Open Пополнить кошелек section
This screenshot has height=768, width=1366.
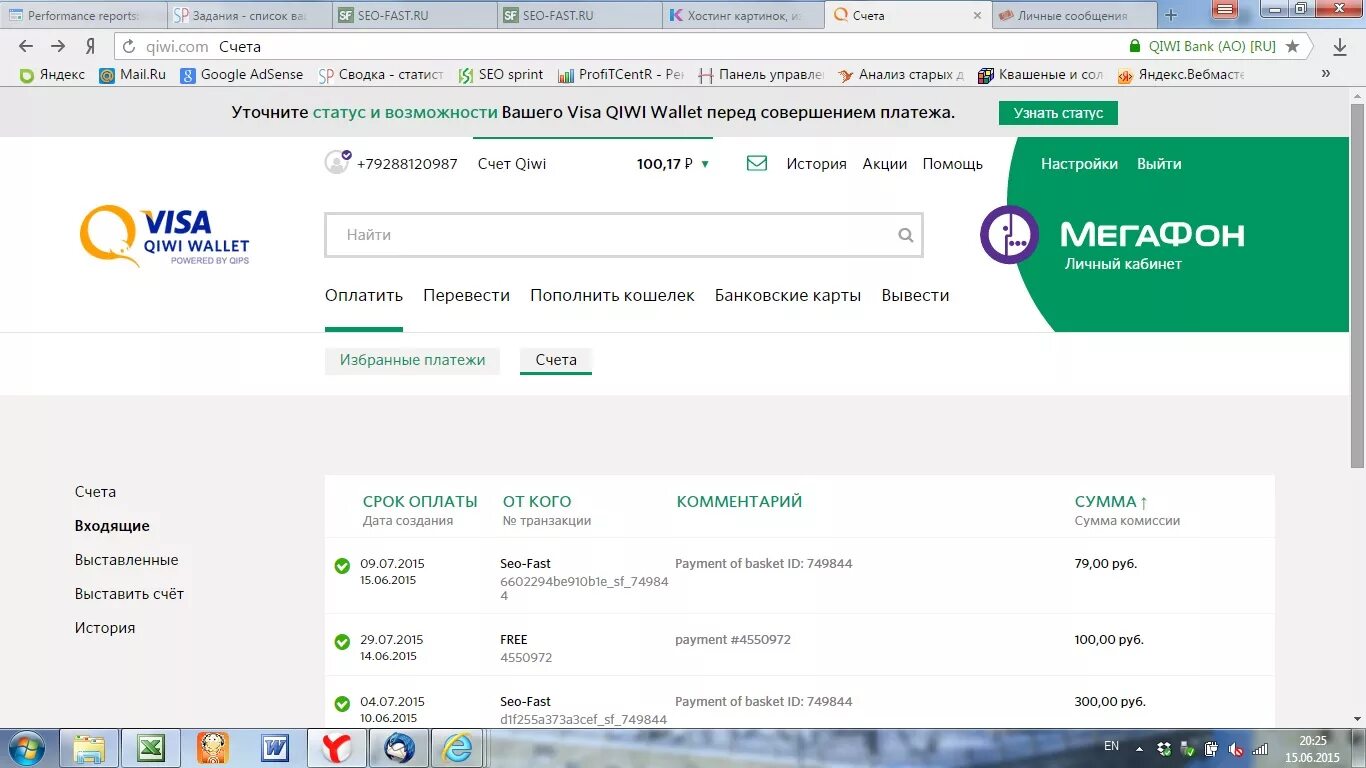click(612, 295)
